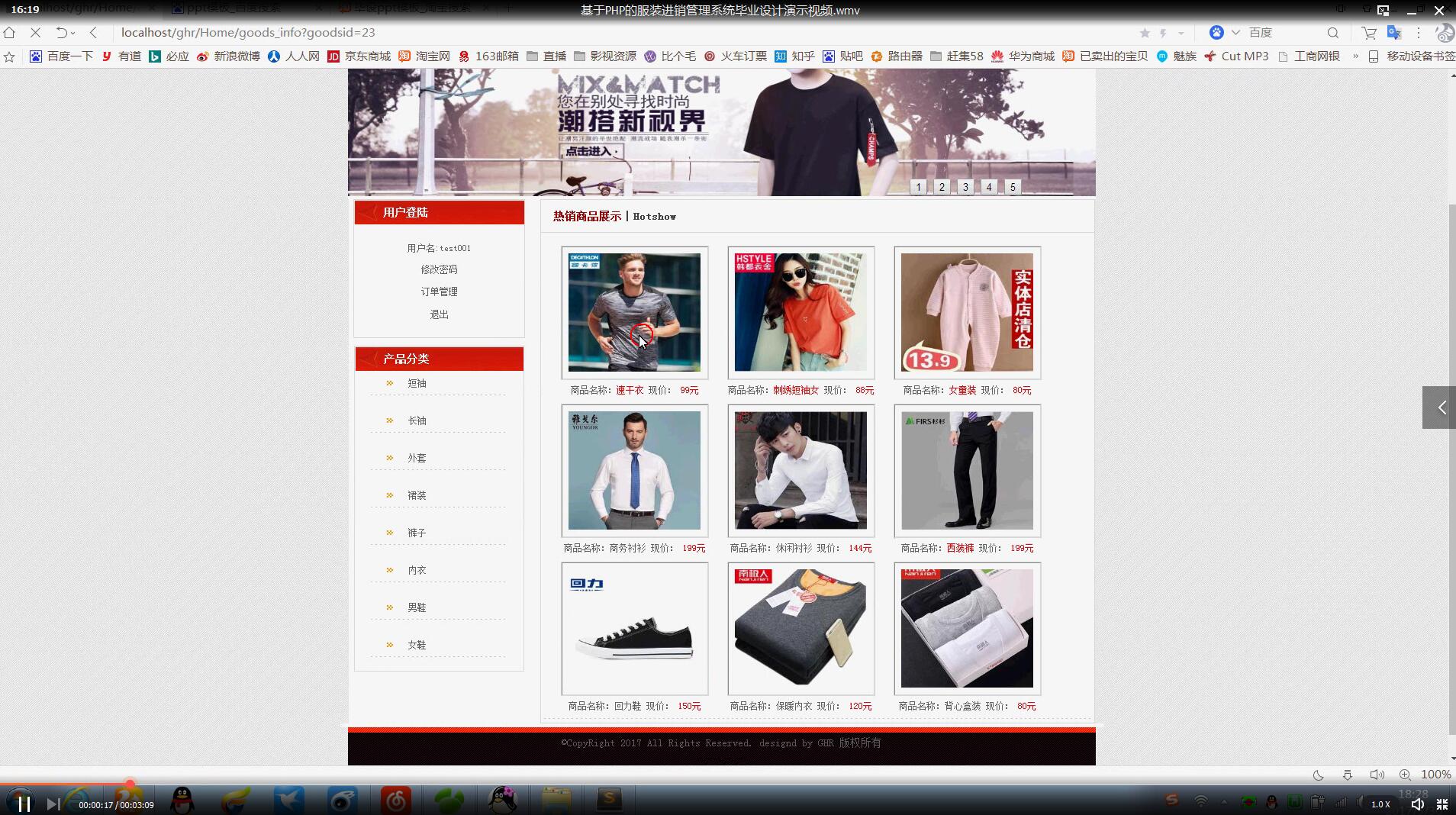Click the 西装裤 product name link

[x=960, y=548]
